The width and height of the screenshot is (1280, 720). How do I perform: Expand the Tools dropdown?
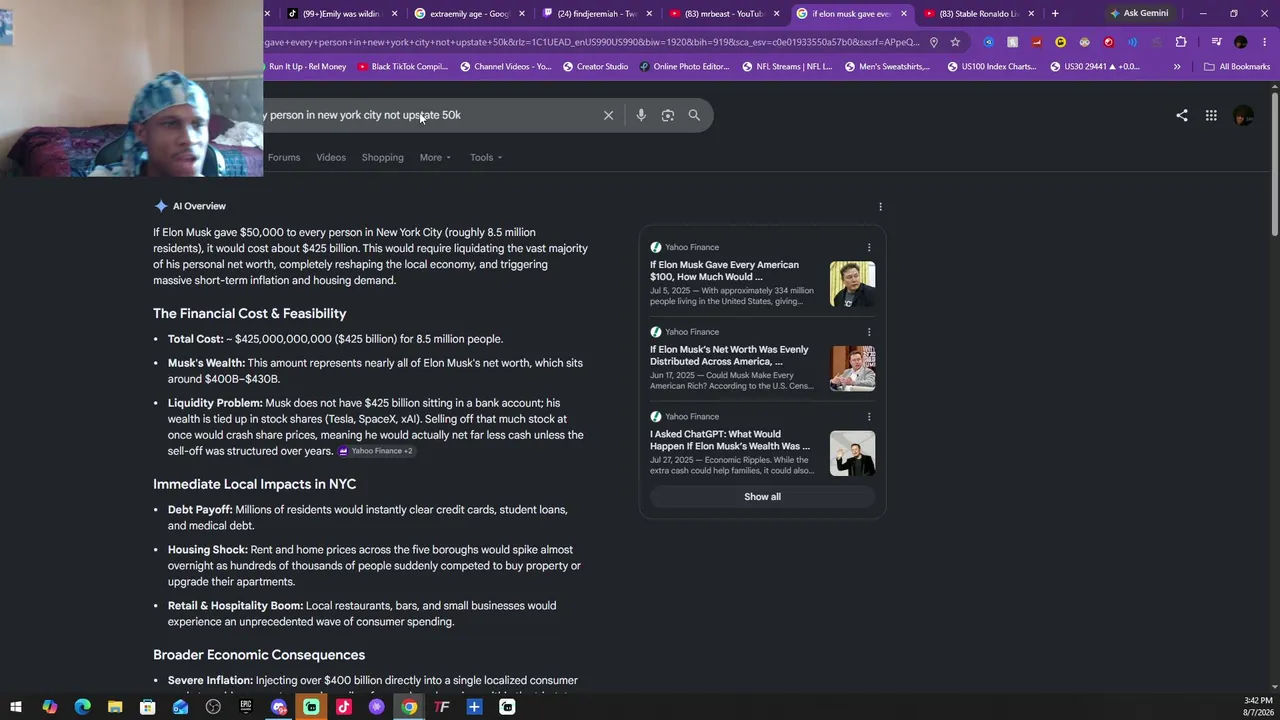tap(486, 157)
